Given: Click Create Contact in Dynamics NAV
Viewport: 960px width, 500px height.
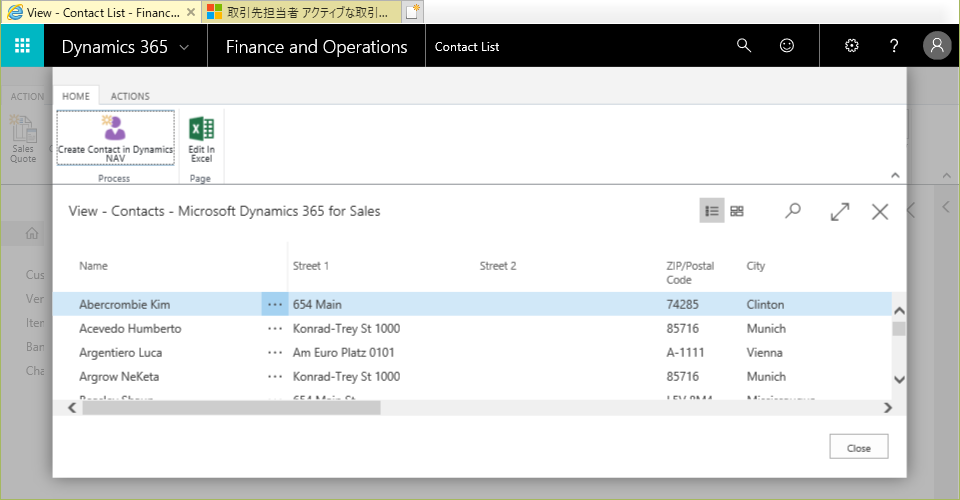Looking at the screenshot, I should (x=115, y=138).
